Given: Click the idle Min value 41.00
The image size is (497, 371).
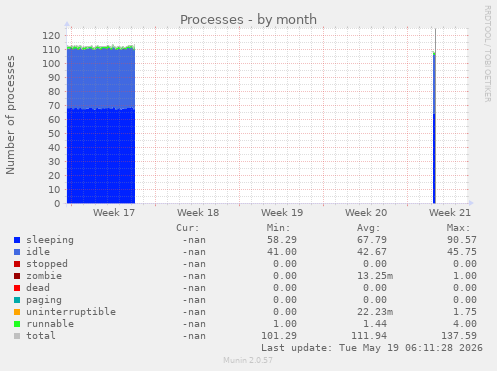Looking at the screenshot, I should coord(282,252).
